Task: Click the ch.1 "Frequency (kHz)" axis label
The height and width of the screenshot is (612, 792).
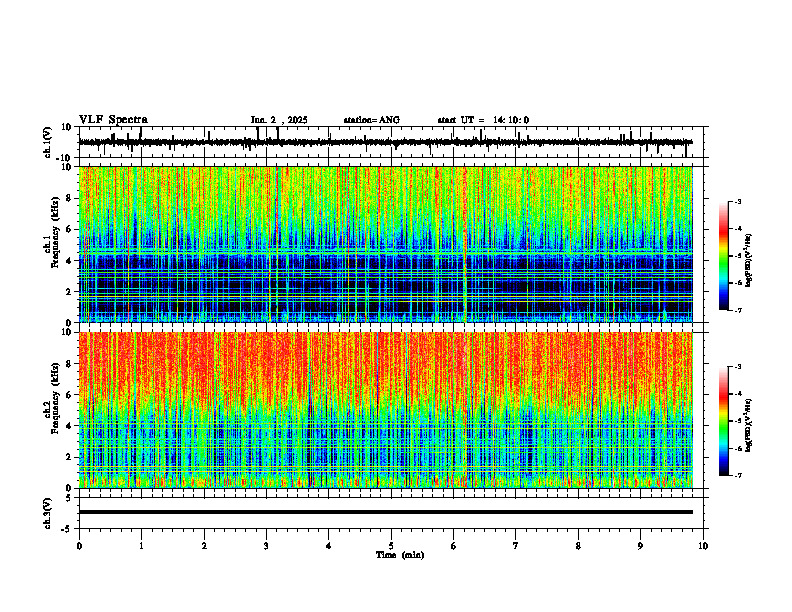Action: [x=55, y=230]
